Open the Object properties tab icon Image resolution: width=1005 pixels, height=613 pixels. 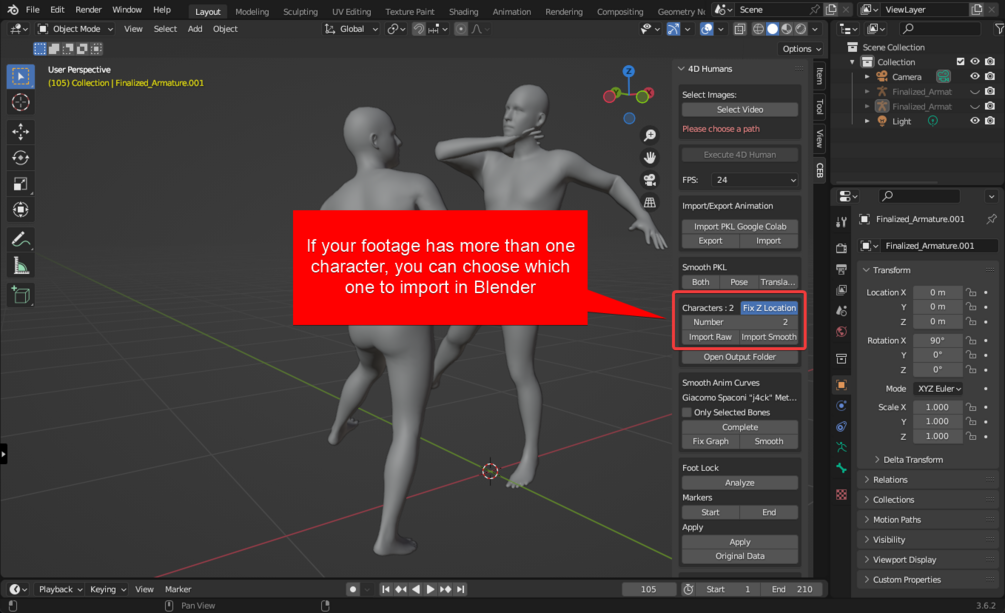pos(842,385)
